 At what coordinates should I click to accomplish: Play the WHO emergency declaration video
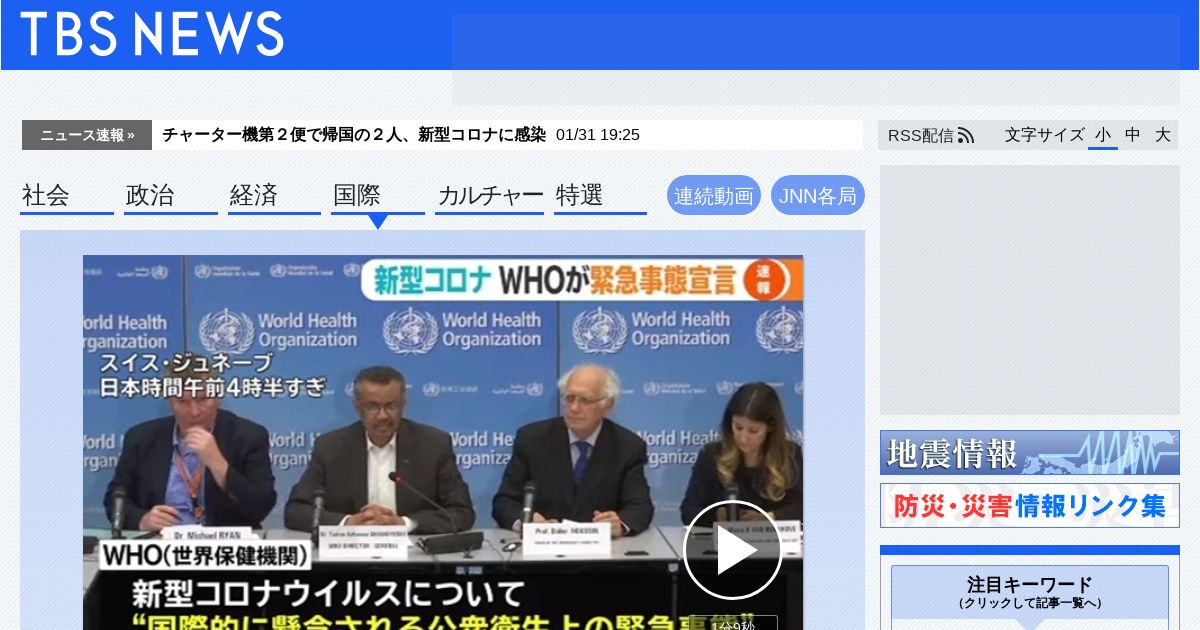pos(732,550)
